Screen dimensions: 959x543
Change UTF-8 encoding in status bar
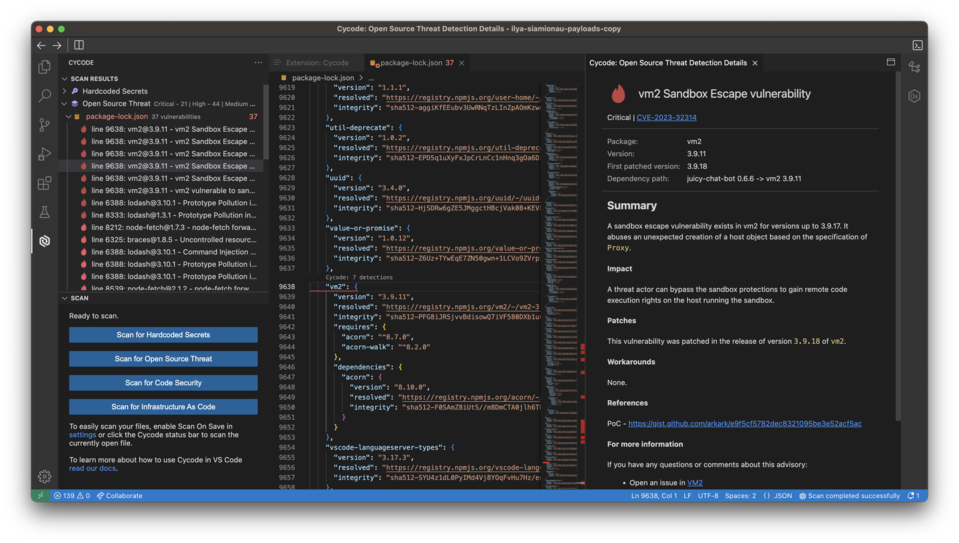[708, 496]
